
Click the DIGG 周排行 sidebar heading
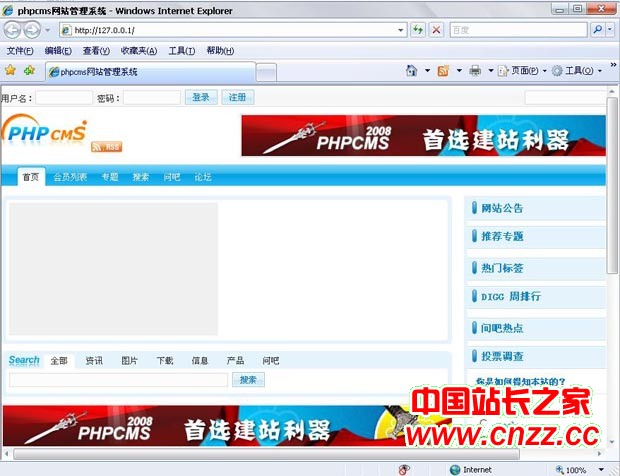(x=511, y=296)
